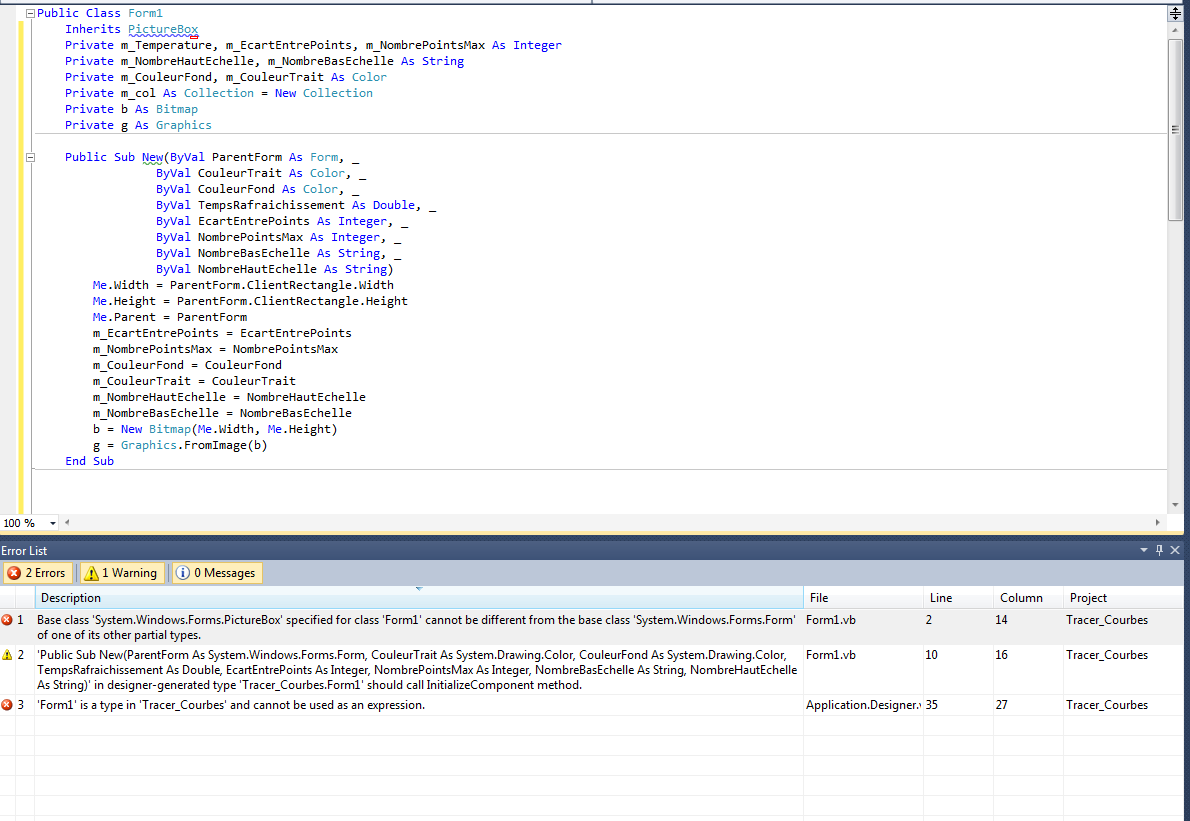This screenshot has height=821, width=1190.
Task: Toggle auto-hide pin on Error List panel
Action: pyautogui.click(x=1160, y=550)
